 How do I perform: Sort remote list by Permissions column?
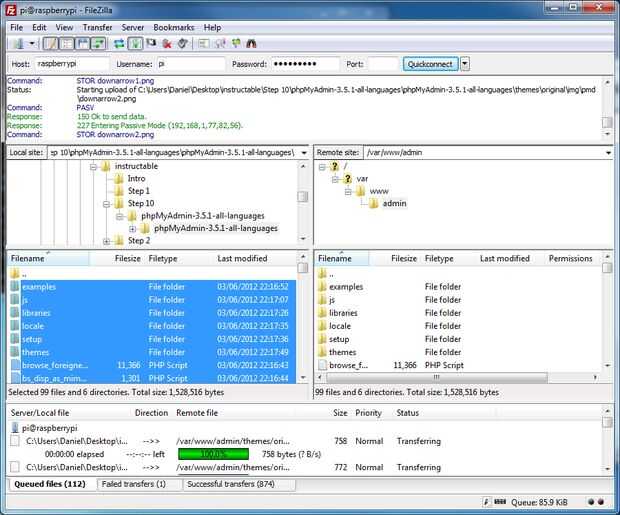(573, 258)
